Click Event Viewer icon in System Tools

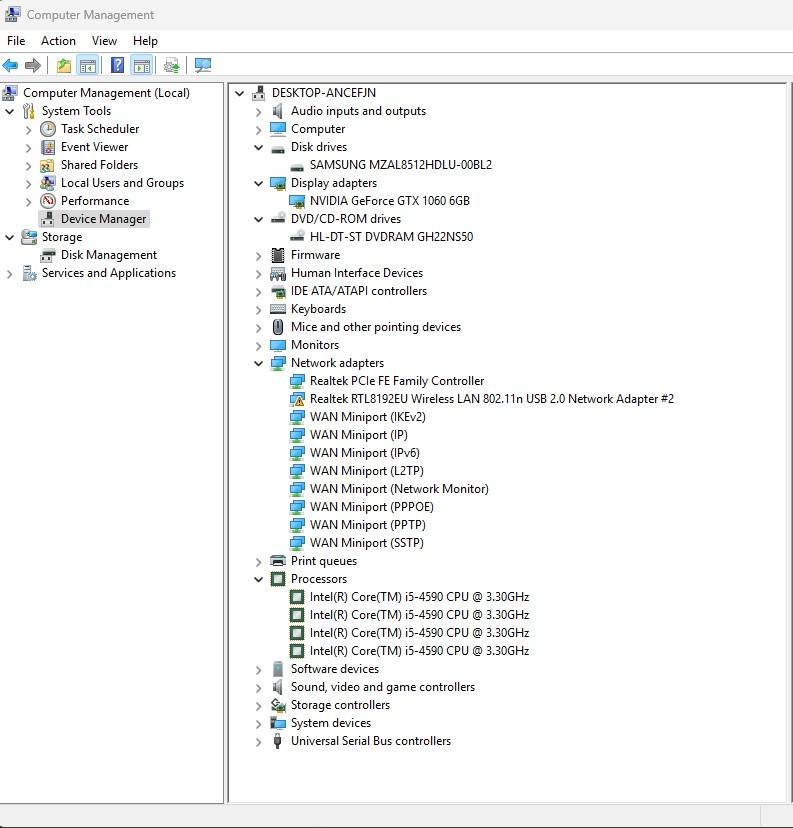[48, 147]
